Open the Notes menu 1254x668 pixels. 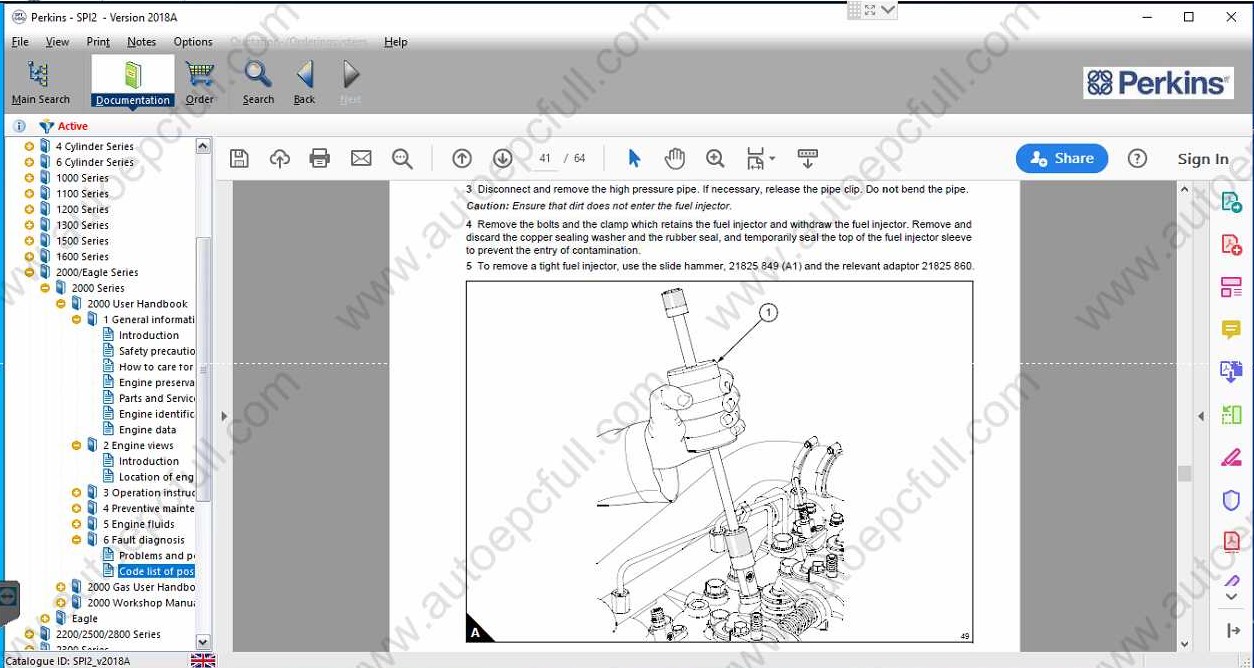[x=141, y=42]
